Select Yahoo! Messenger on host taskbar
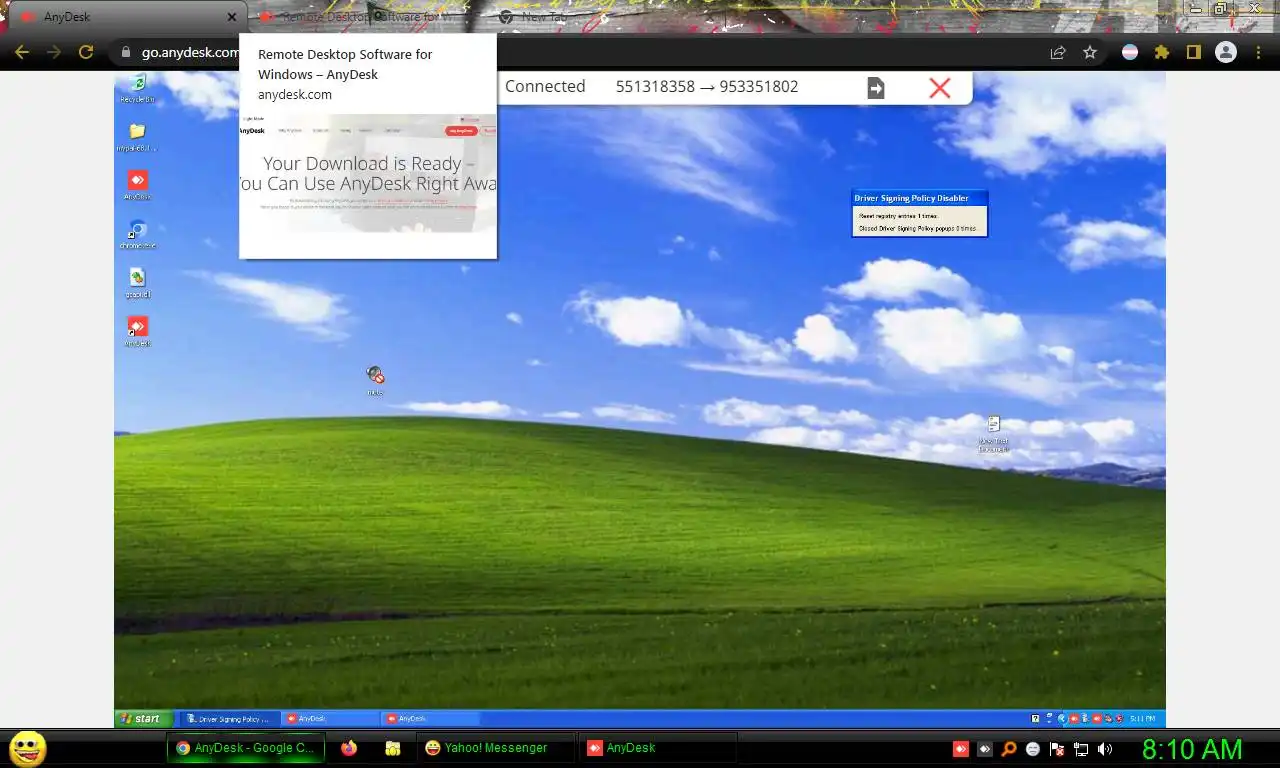Viewport: 1280px width, 768px height. click(496, 748)
